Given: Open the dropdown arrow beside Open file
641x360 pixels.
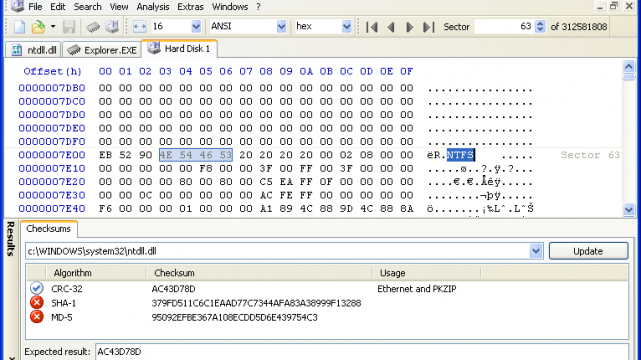Looking at the screenshot, I should click(x=53, y=27).
